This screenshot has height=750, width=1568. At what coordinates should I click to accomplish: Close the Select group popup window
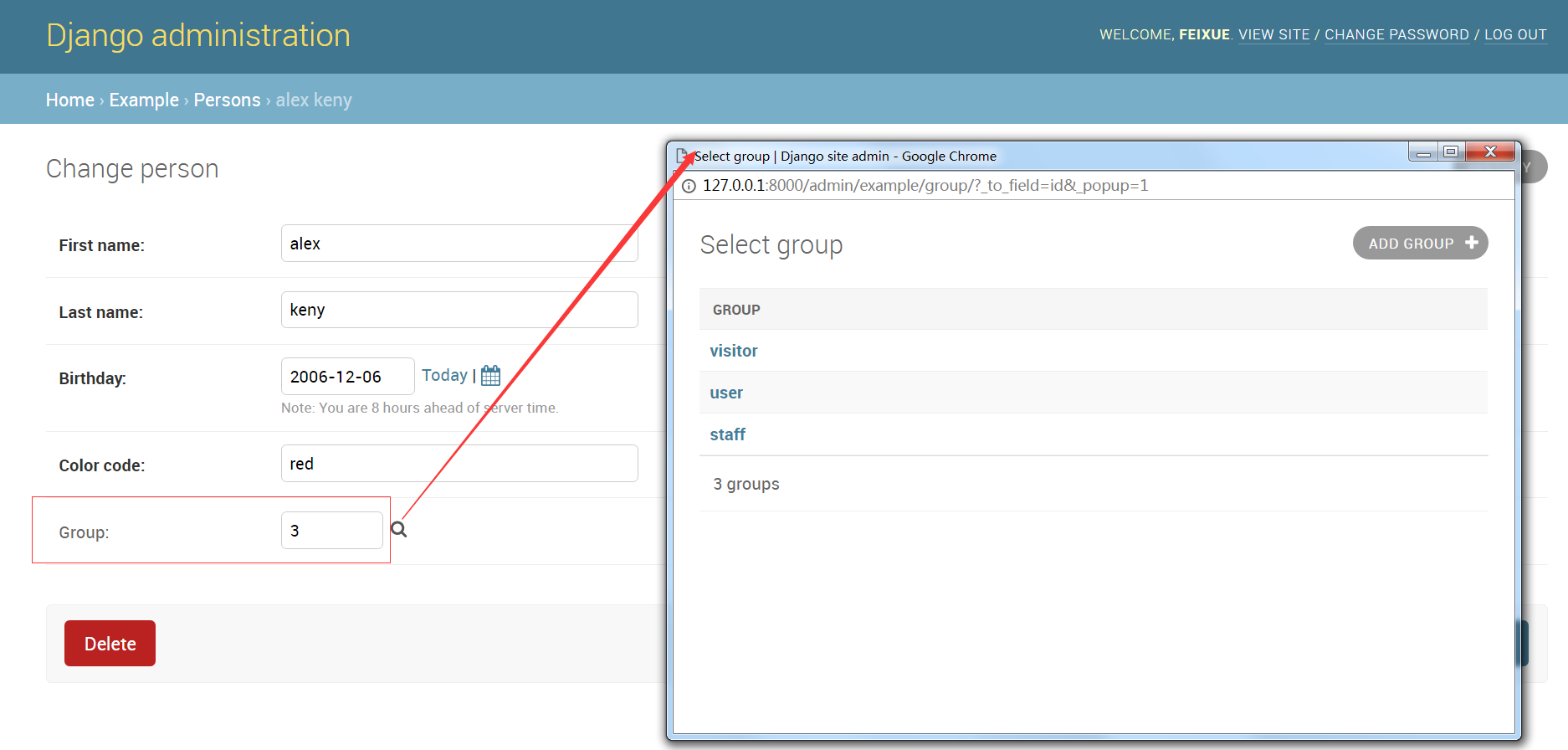[x=1489, y=152]
